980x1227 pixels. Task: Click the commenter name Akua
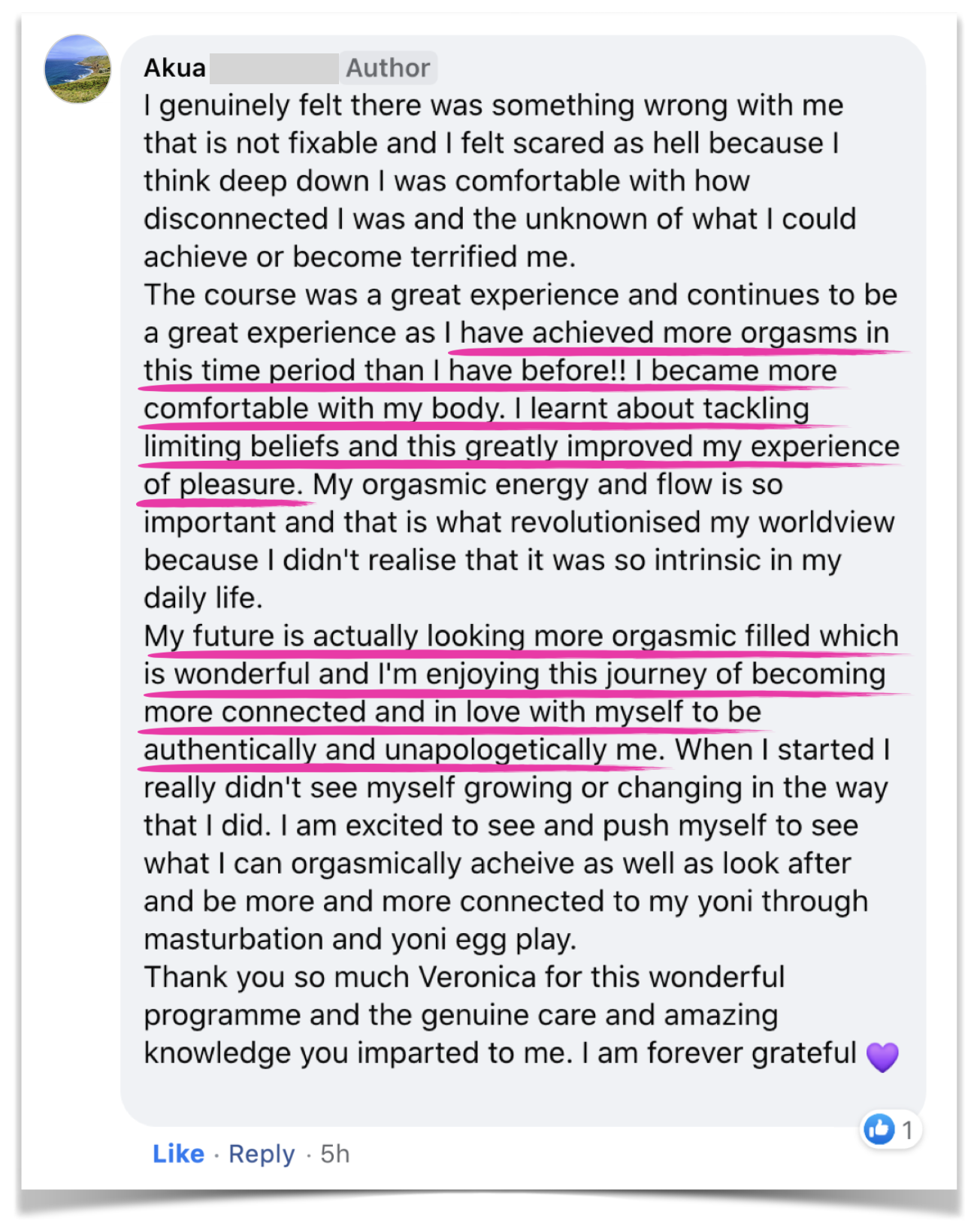click(x=175, y=68)
